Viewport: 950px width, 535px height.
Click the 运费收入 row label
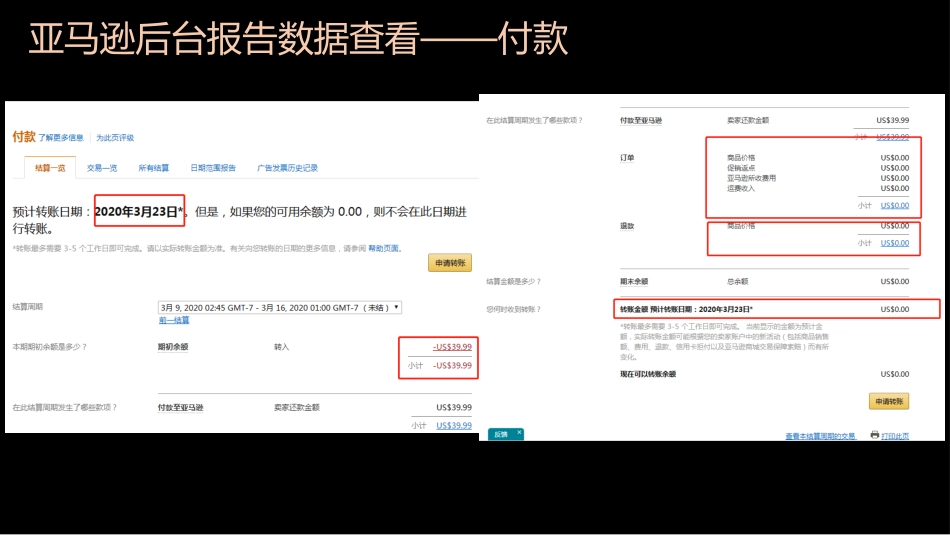pos(741,188)
